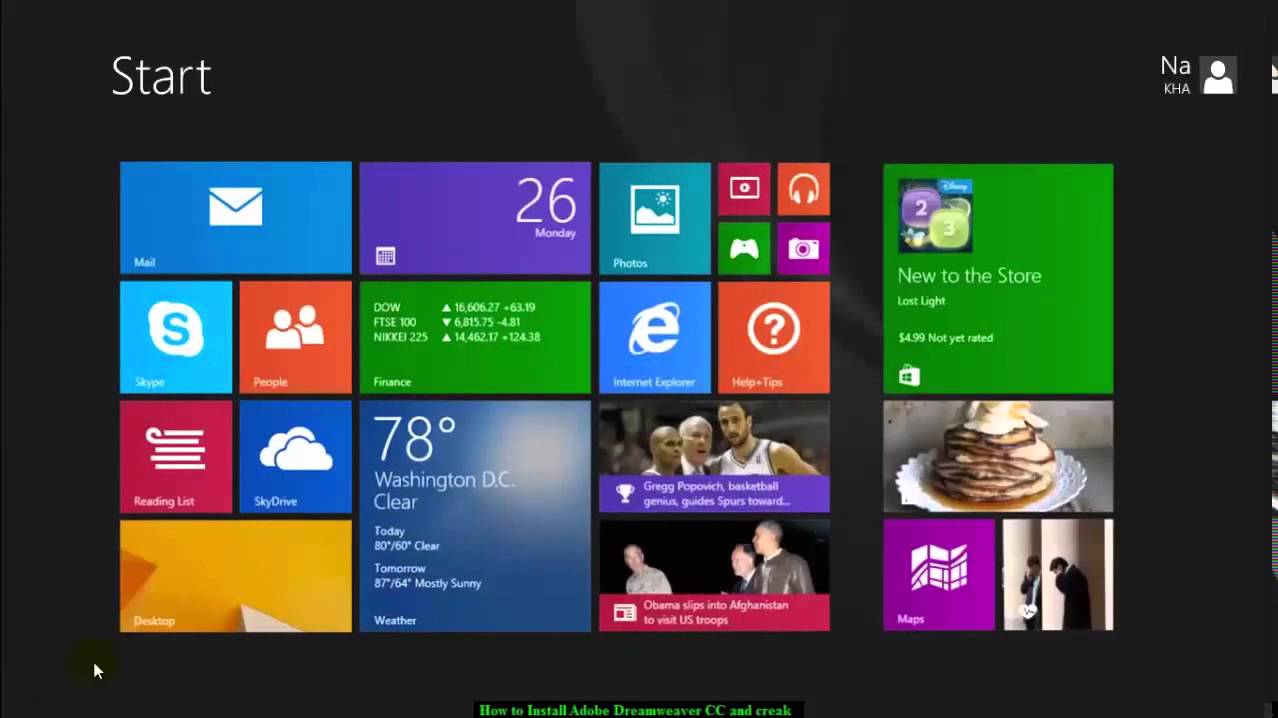Click the Store bag icon on green tile
1278x718 pixels.
[x=908, y=376]
